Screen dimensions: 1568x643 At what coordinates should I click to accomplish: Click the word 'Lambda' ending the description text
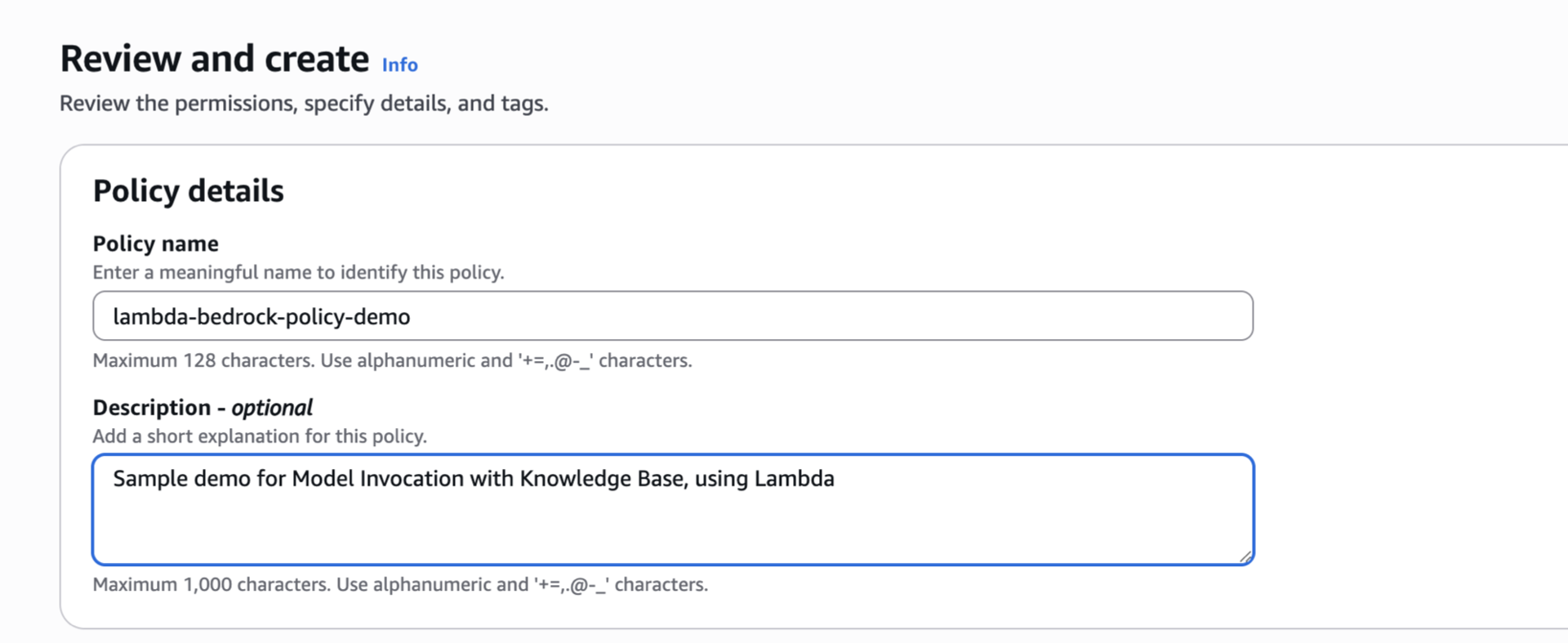click(794, 479)
